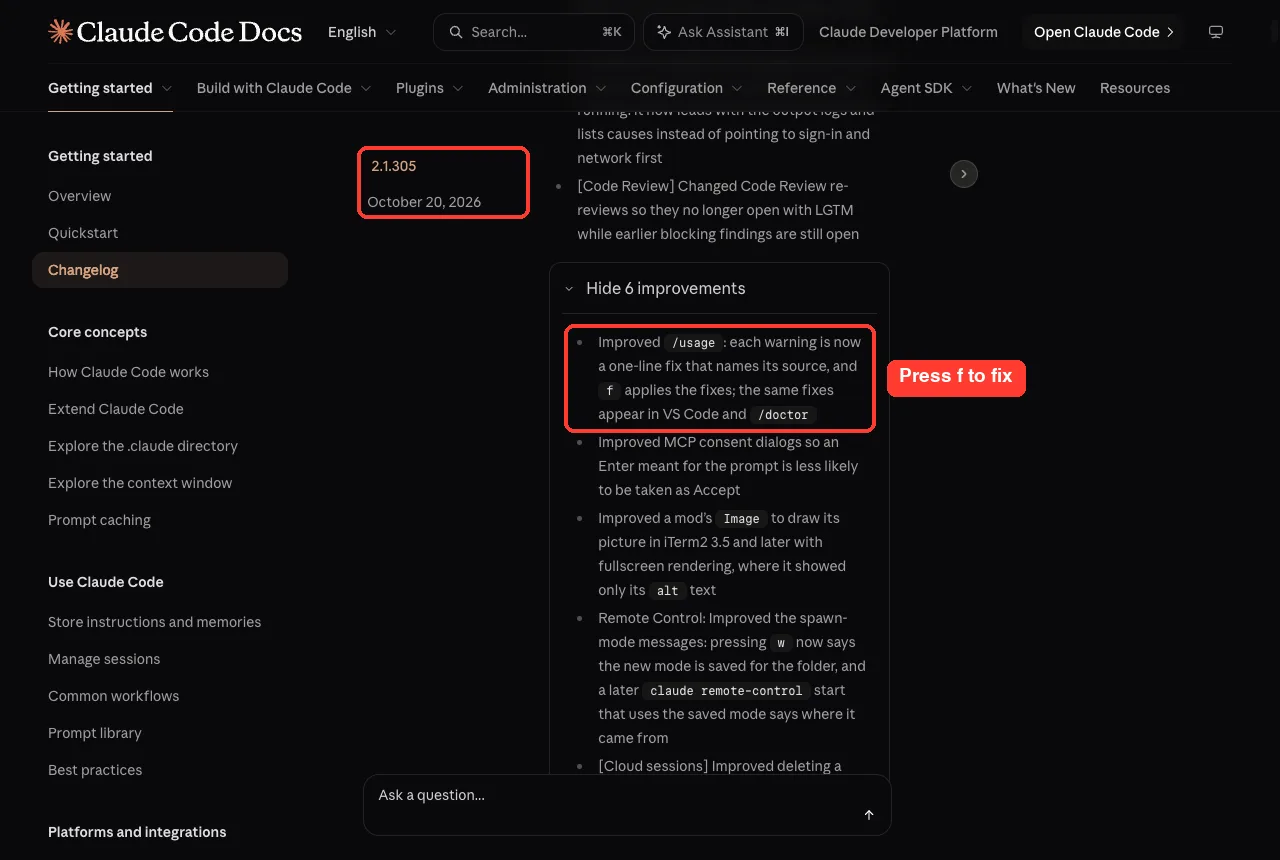1280x860 pixels.
Task: Go to the Prompt library page
Action: tap(95, 733)
